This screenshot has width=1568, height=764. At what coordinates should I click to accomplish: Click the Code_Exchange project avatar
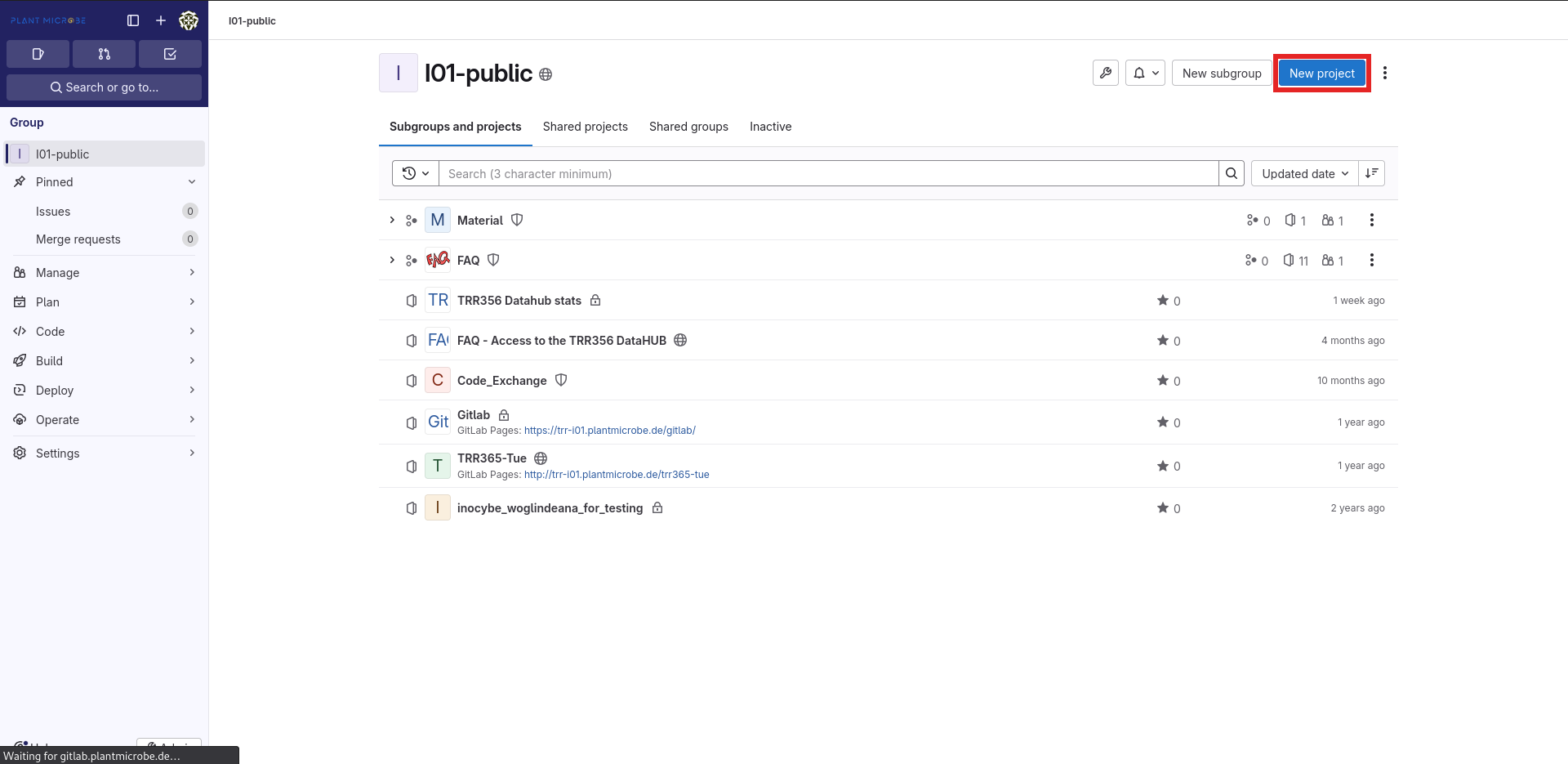pos(438,380)
